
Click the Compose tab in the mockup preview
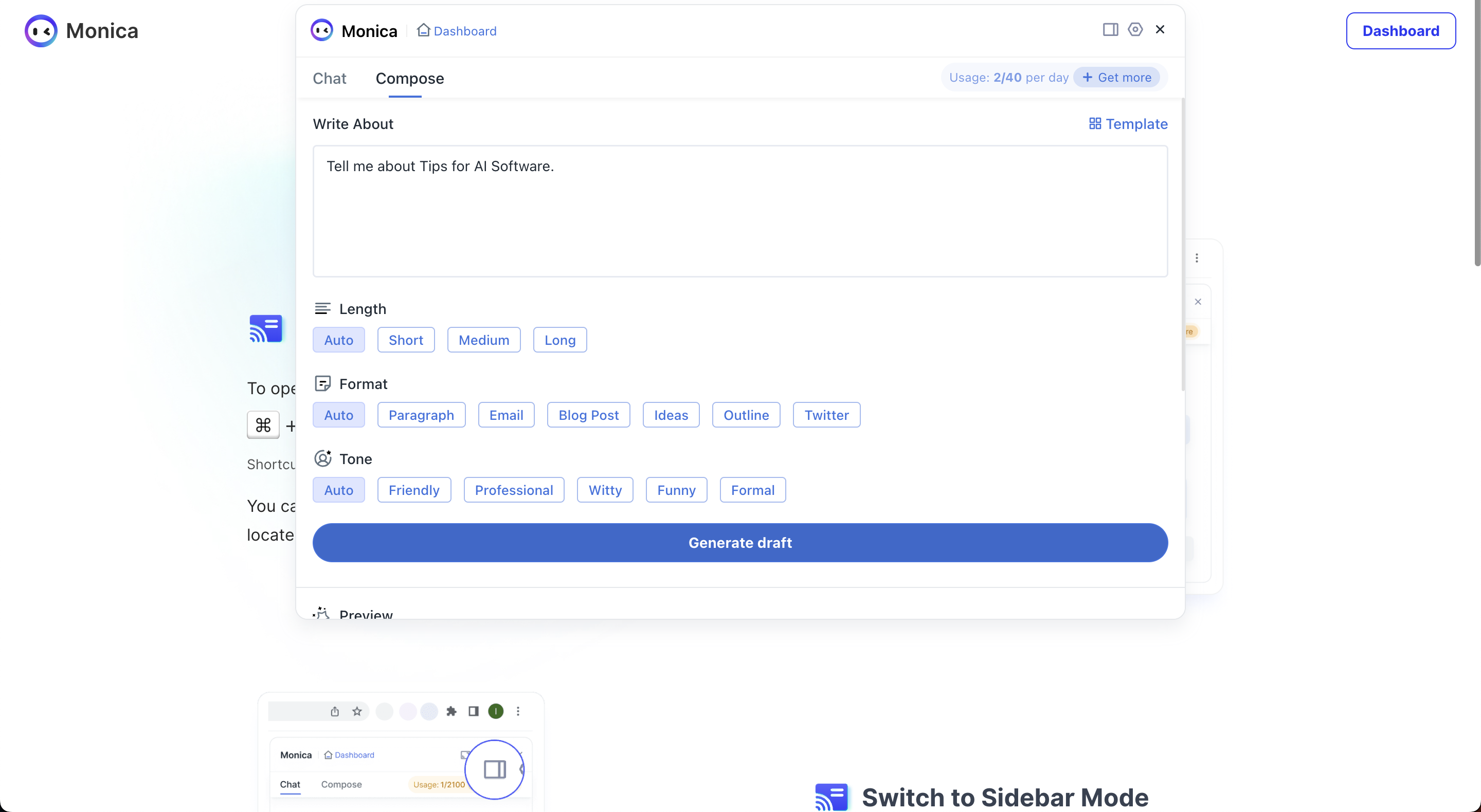(341, 784)
